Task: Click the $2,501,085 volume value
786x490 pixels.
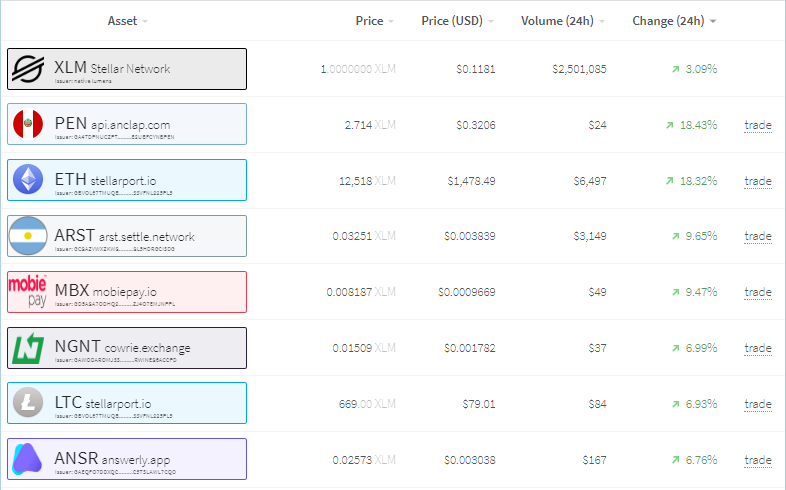Action: pyautogui.click(x=579, y=69)
